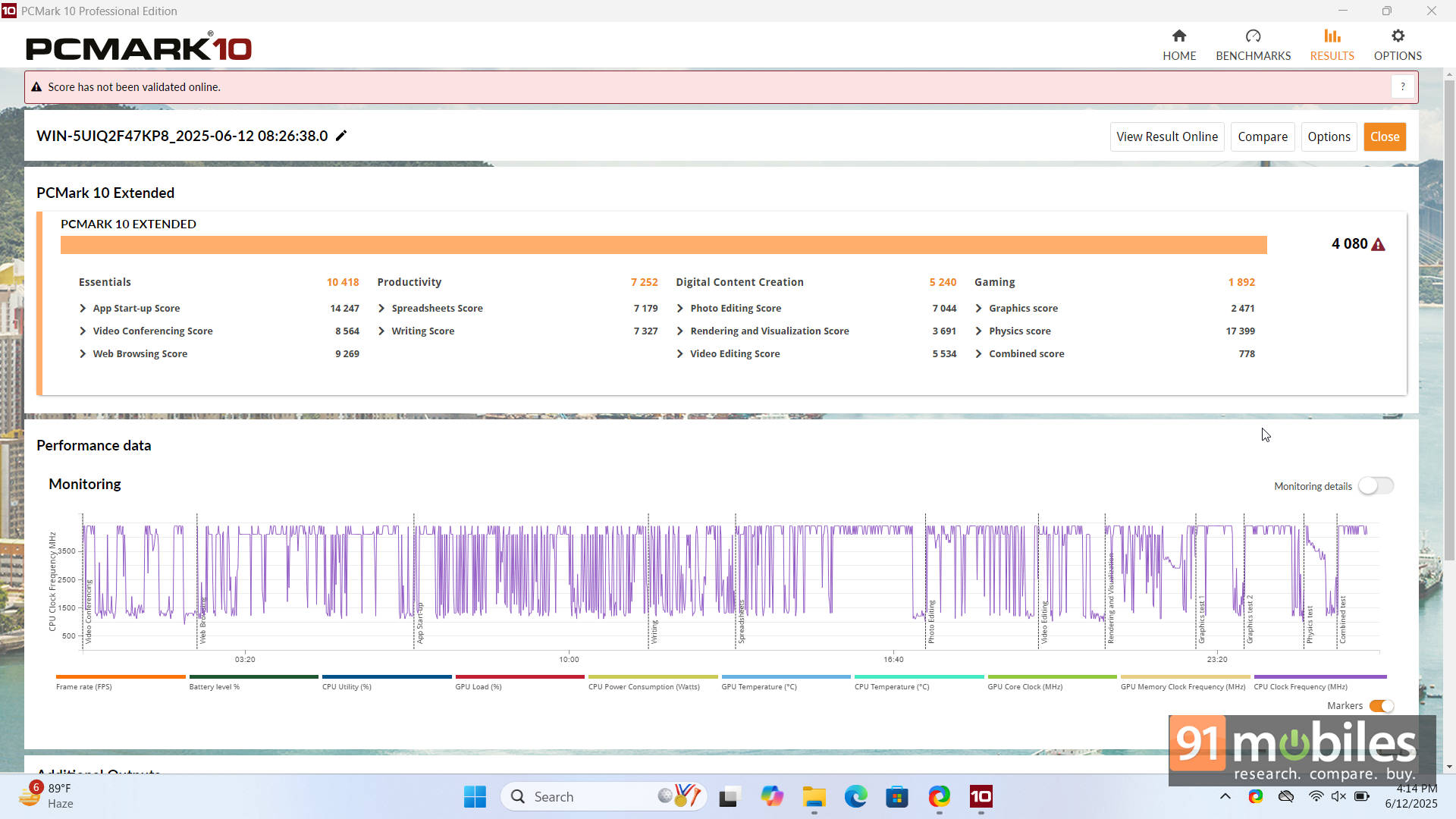Toggle Monitoring details switch
The width and height of the screenshot is (1456, 819).
coord(1376,486)
